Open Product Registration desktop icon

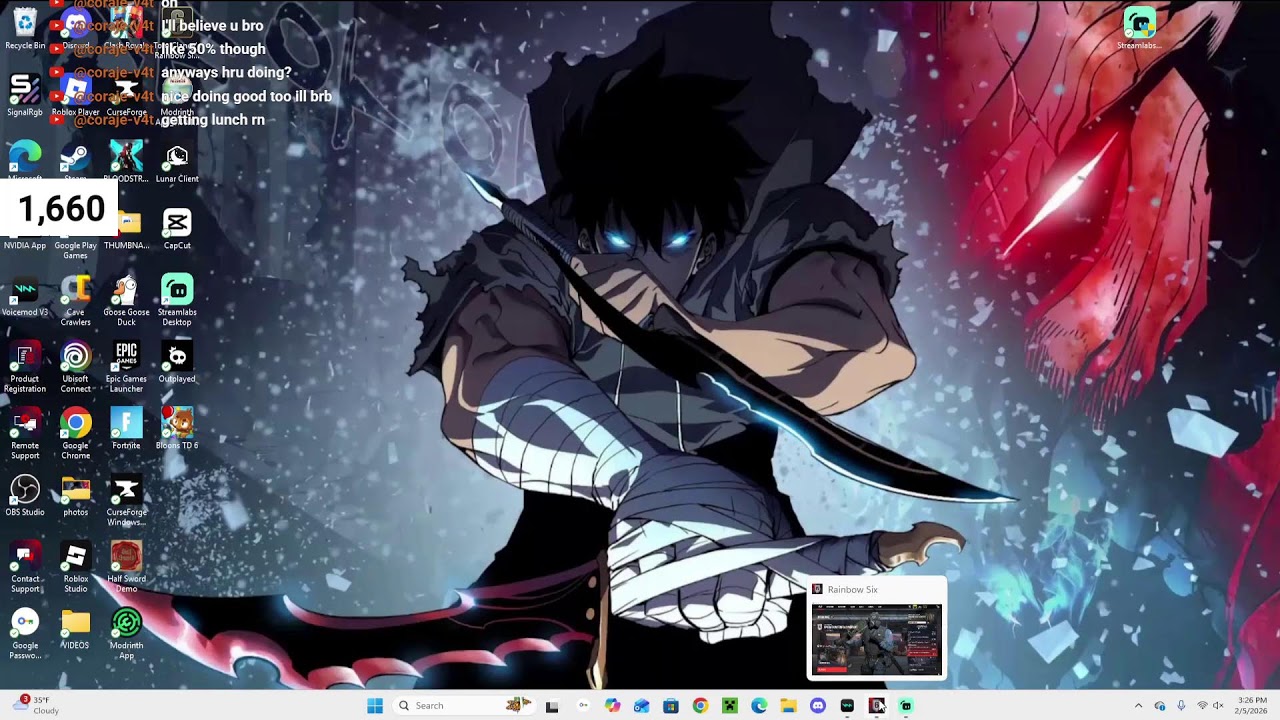coord(25,368)
